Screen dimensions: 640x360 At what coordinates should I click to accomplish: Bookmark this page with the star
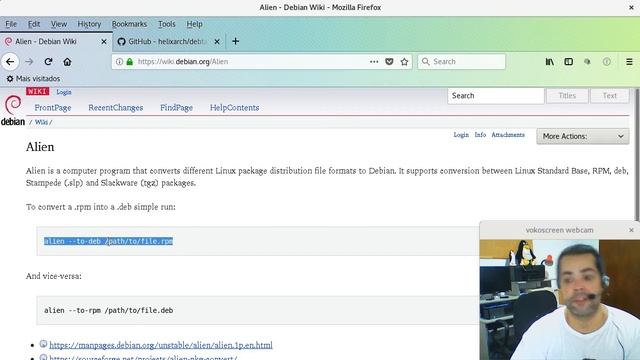pyautogui.click(x=404, y=62)
